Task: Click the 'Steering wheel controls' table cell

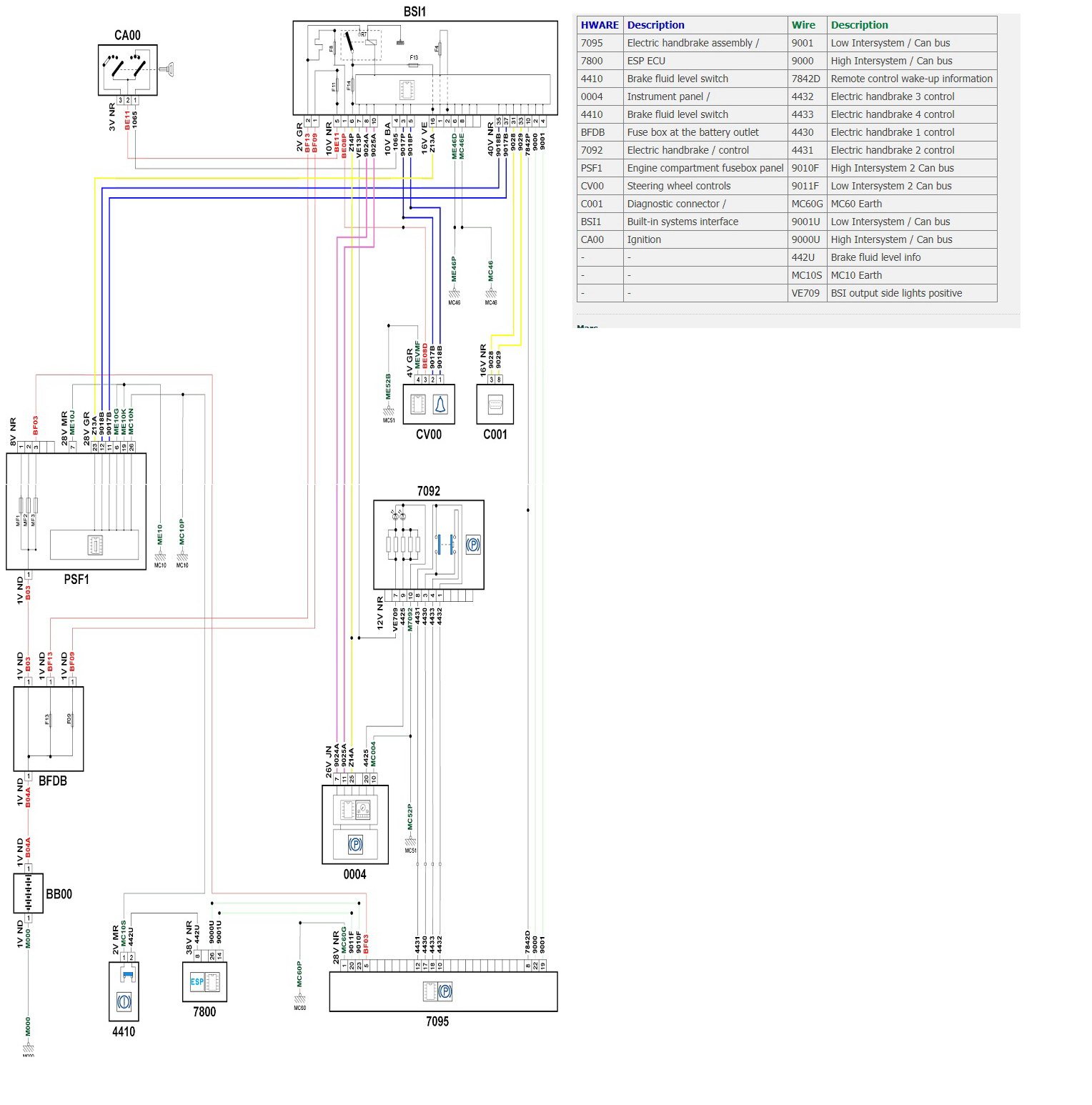Action: click(x=705, y=186)
